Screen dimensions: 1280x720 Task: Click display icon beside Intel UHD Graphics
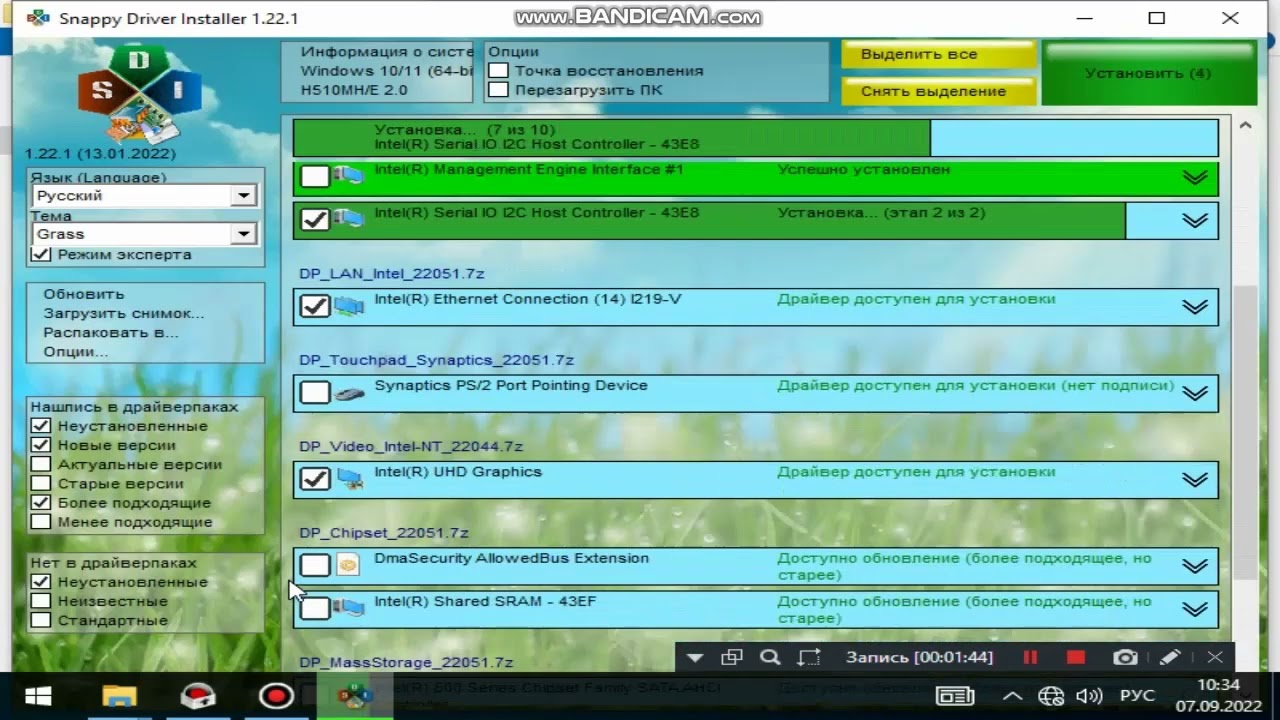click(348, 479)
